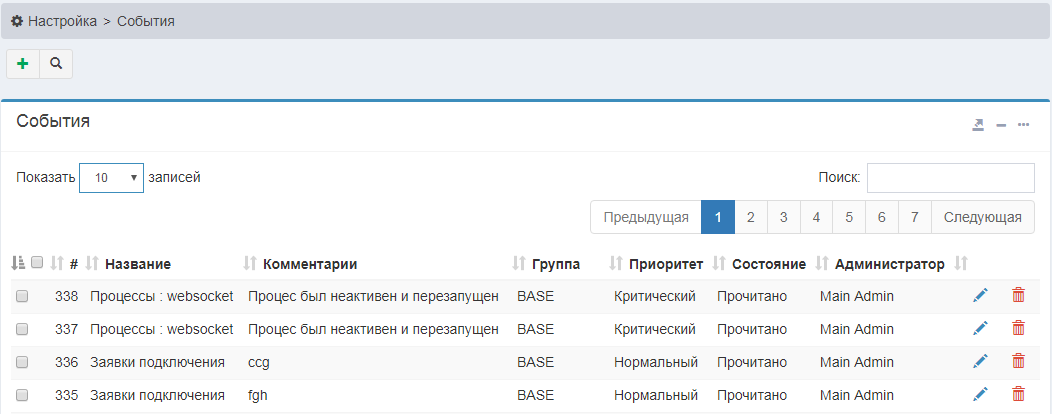Edit event 336 with the pencil icon

(980, 361)
